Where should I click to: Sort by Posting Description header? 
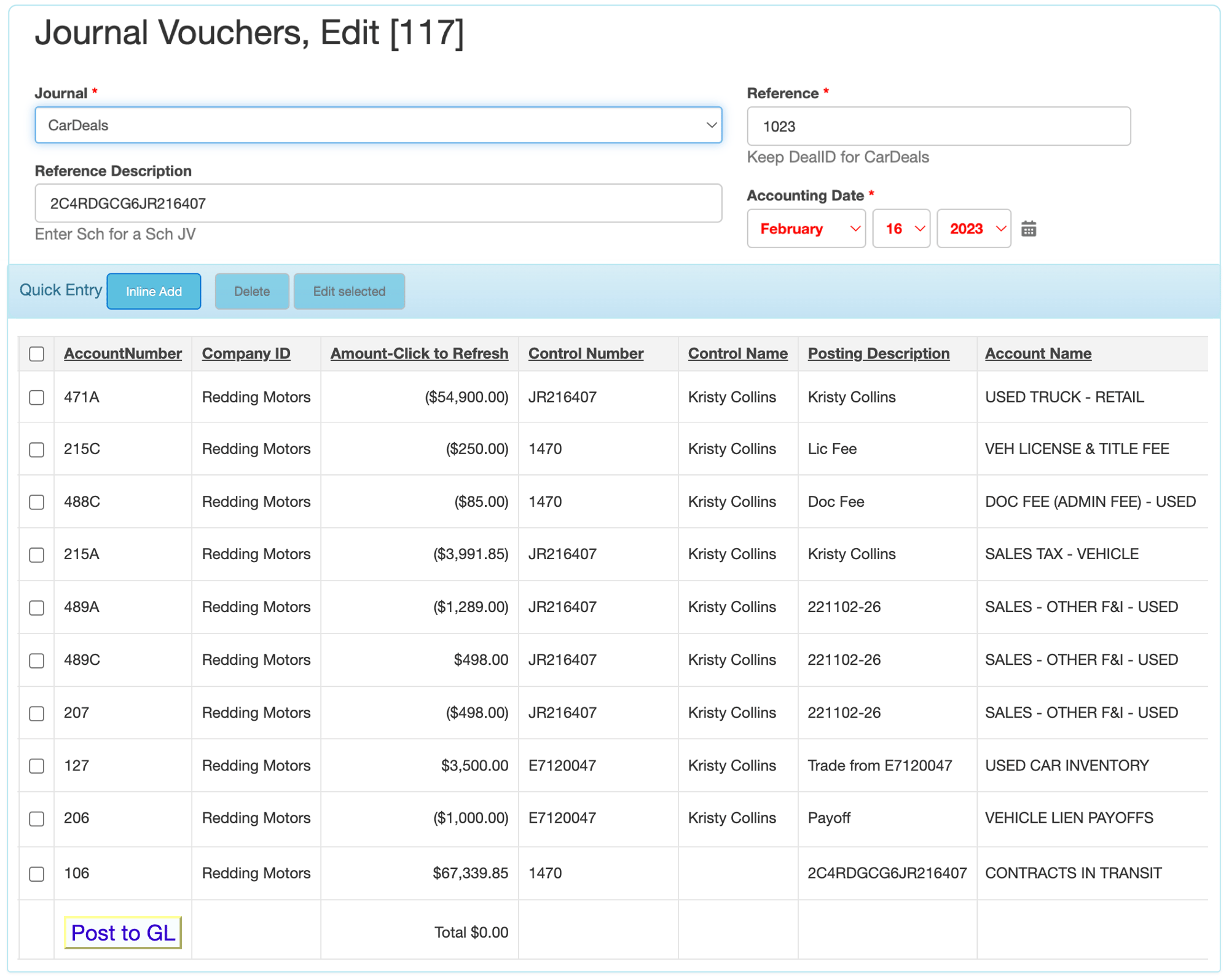[x=879, y=353]
